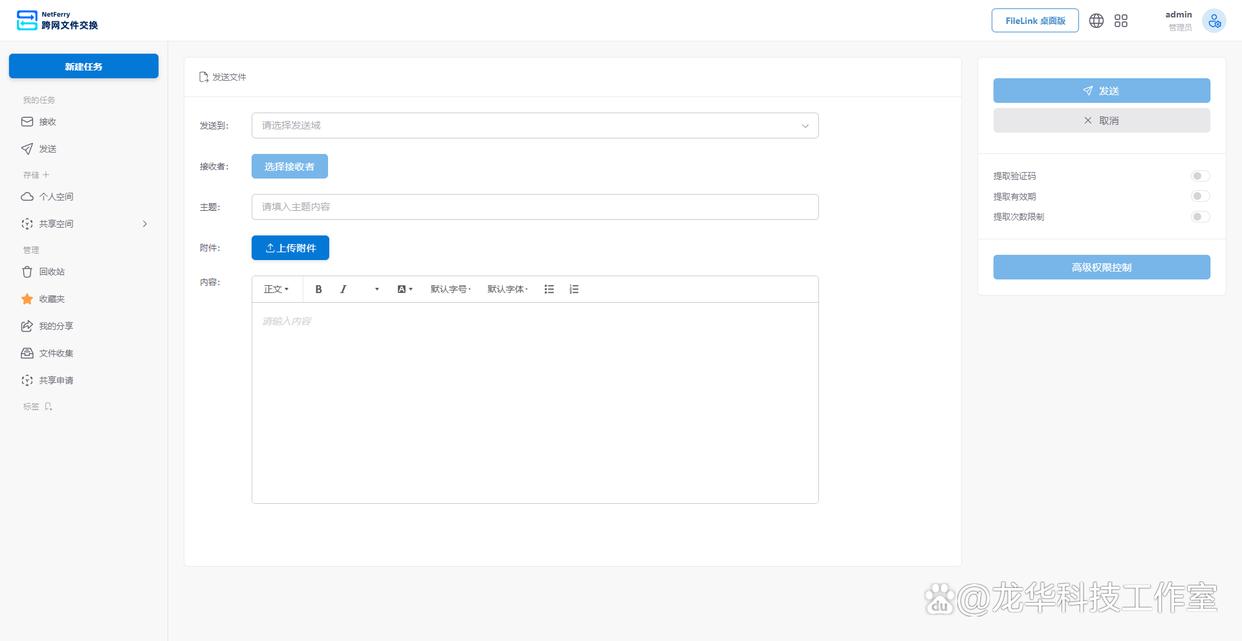The image size is (1242, 641).
Task: Open the 请选择发送域 dropdown
Action: 535,125
